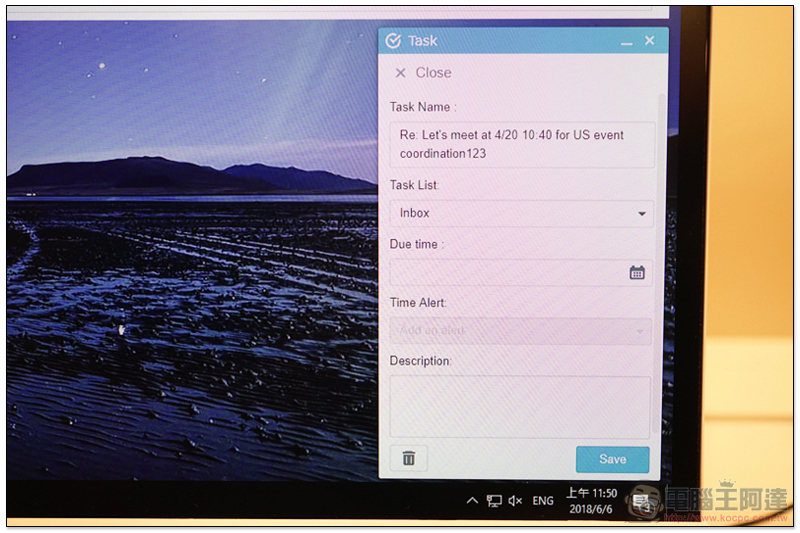Open the network icon in the taskbar

coord(494,501)
